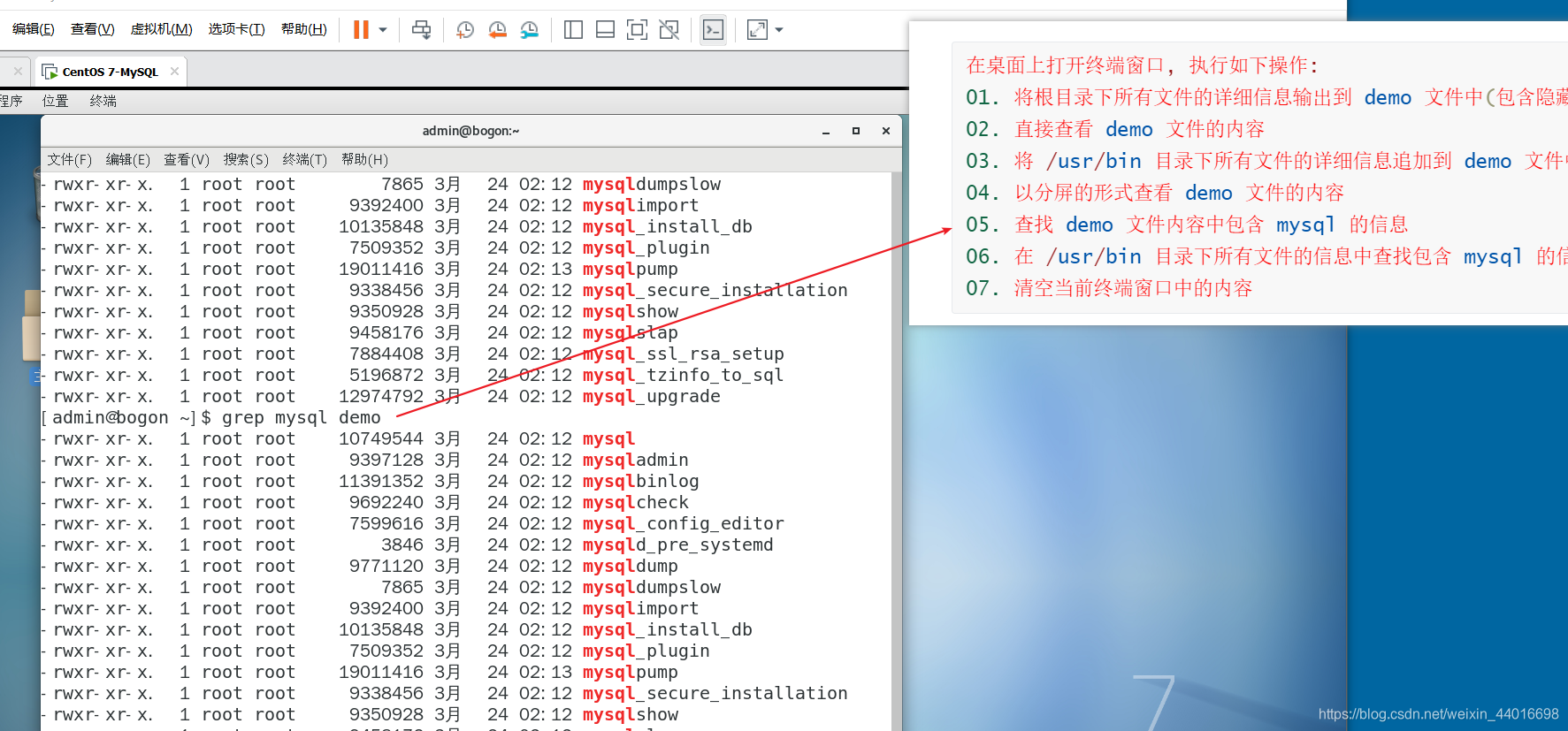Viewport: 1568px width, 731px height.
Task: Click mysqlbinlog in the grep results
Action: (x=641, y=481)
